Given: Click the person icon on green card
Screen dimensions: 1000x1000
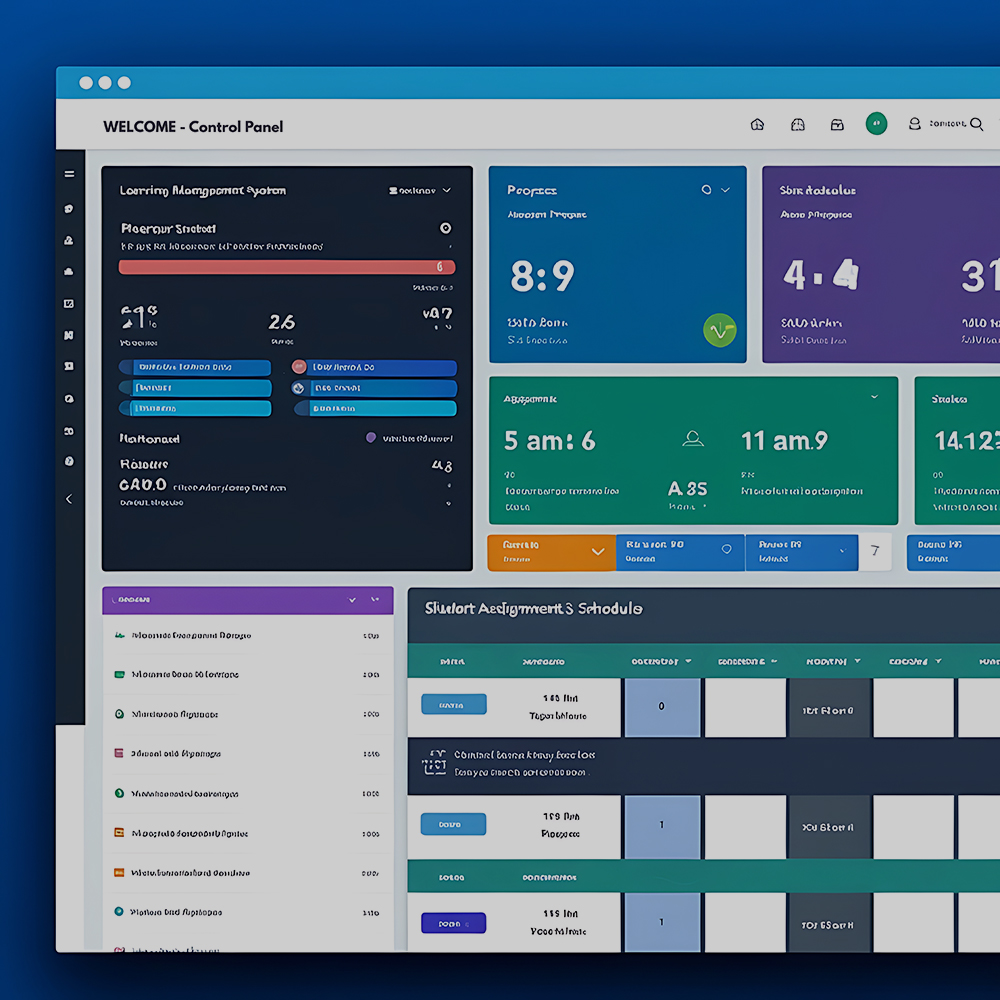Looking at the screenshot, I should tap(692, 439).
